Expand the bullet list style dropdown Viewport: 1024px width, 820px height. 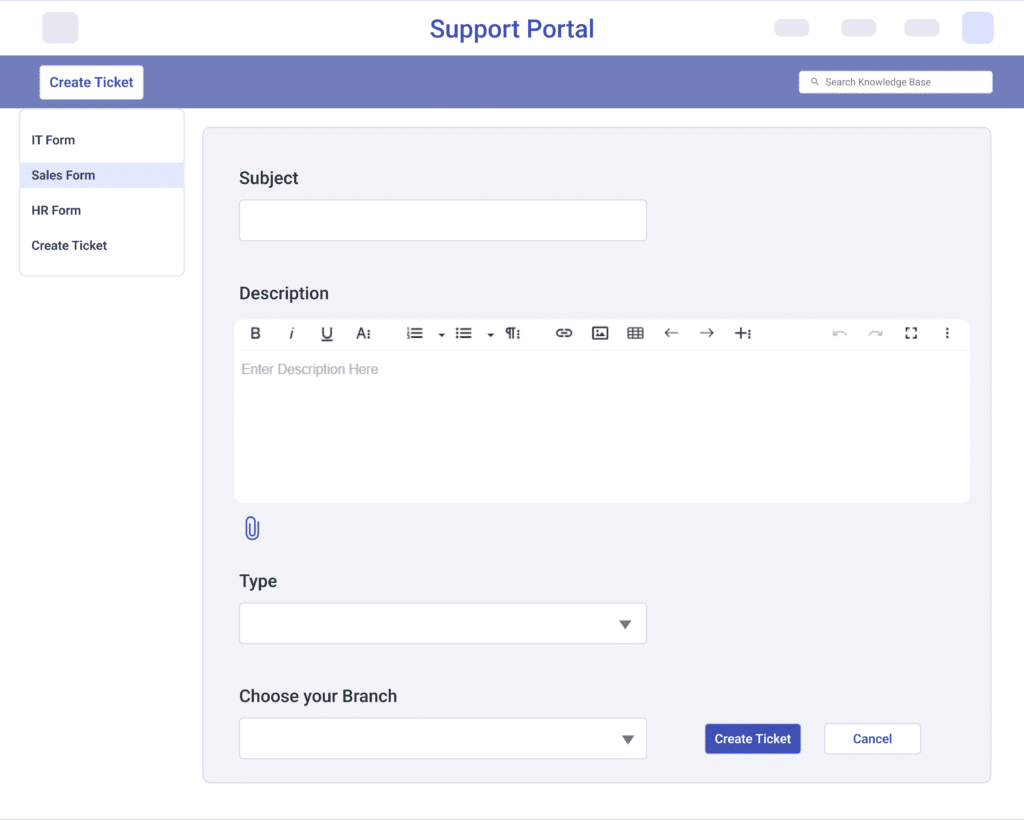coord(490,333)
